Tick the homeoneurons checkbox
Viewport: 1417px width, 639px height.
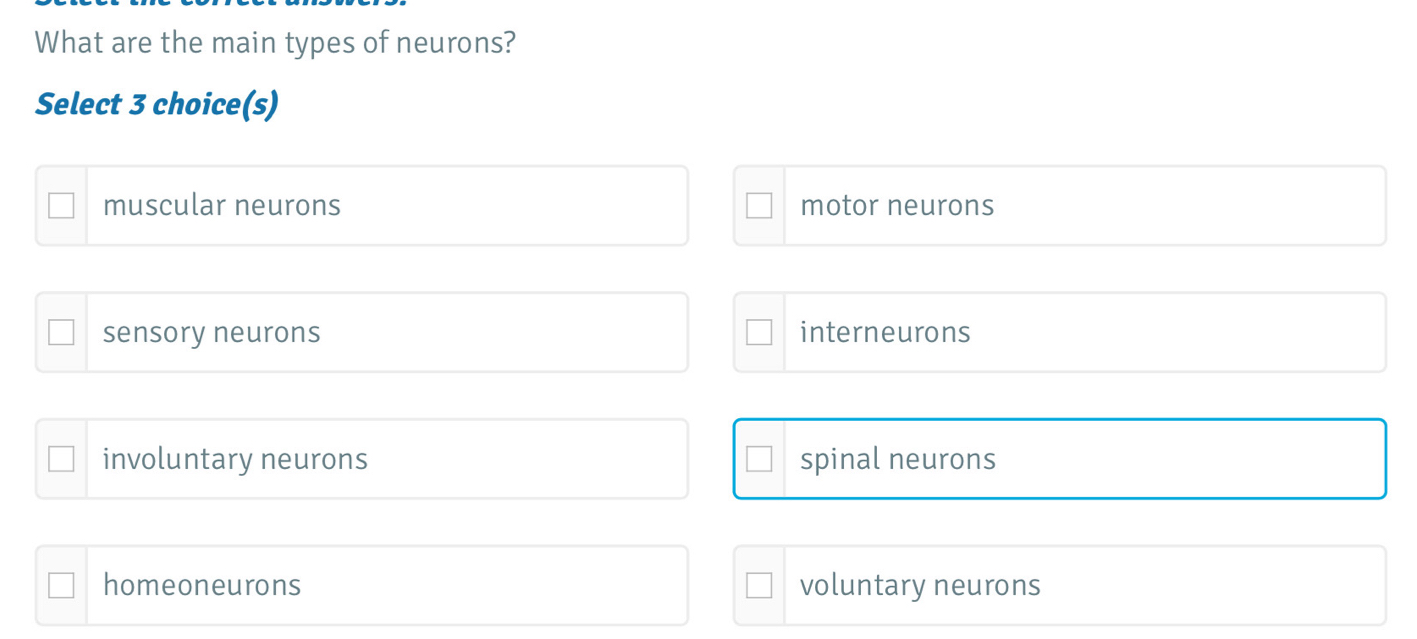61,586
